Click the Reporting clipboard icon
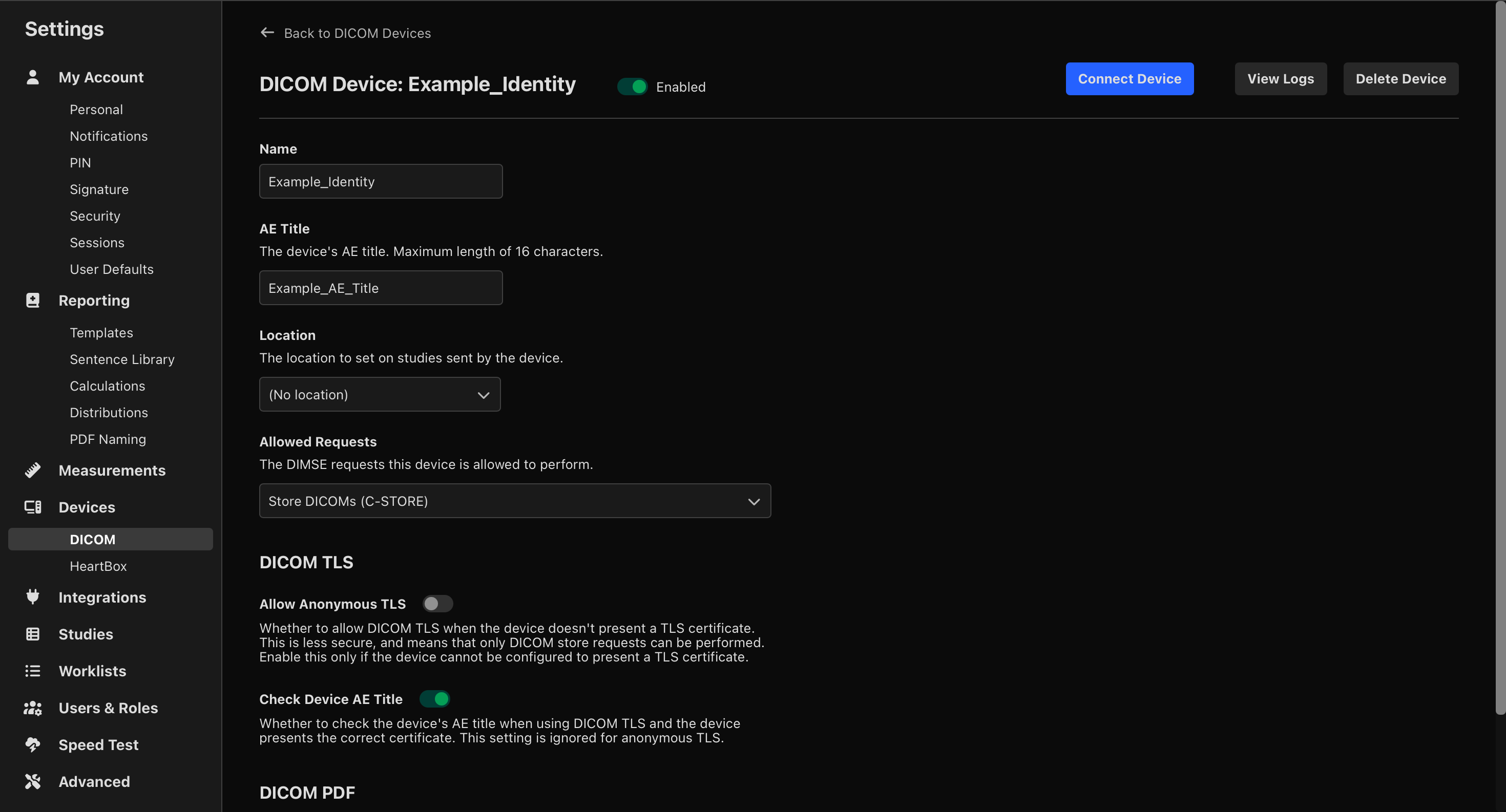 coord(33,300)
